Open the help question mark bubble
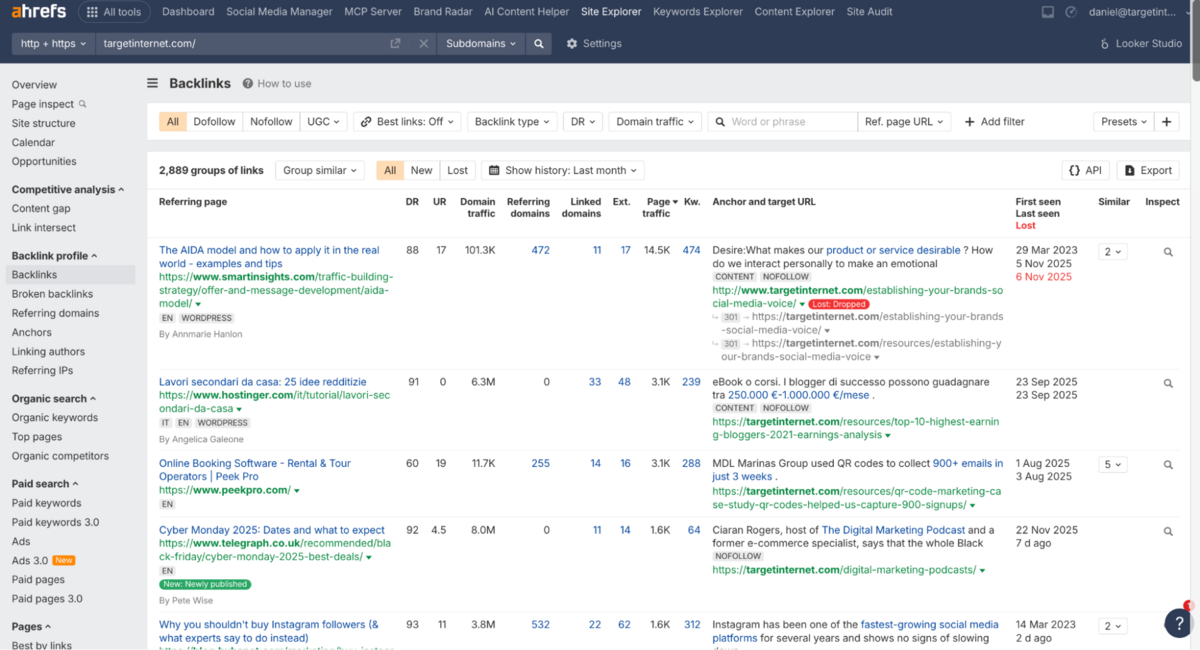 (1178, 622)
